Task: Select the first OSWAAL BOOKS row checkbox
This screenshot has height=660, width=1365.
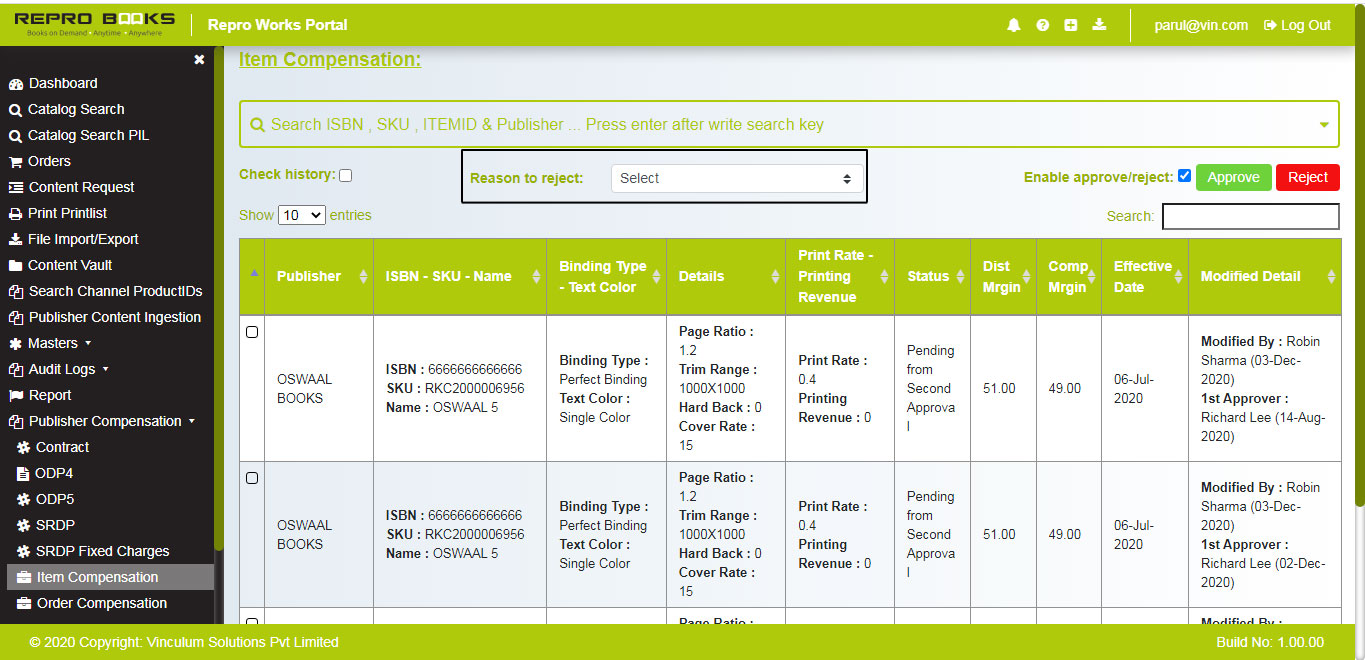Action: [x=252, y=332]
